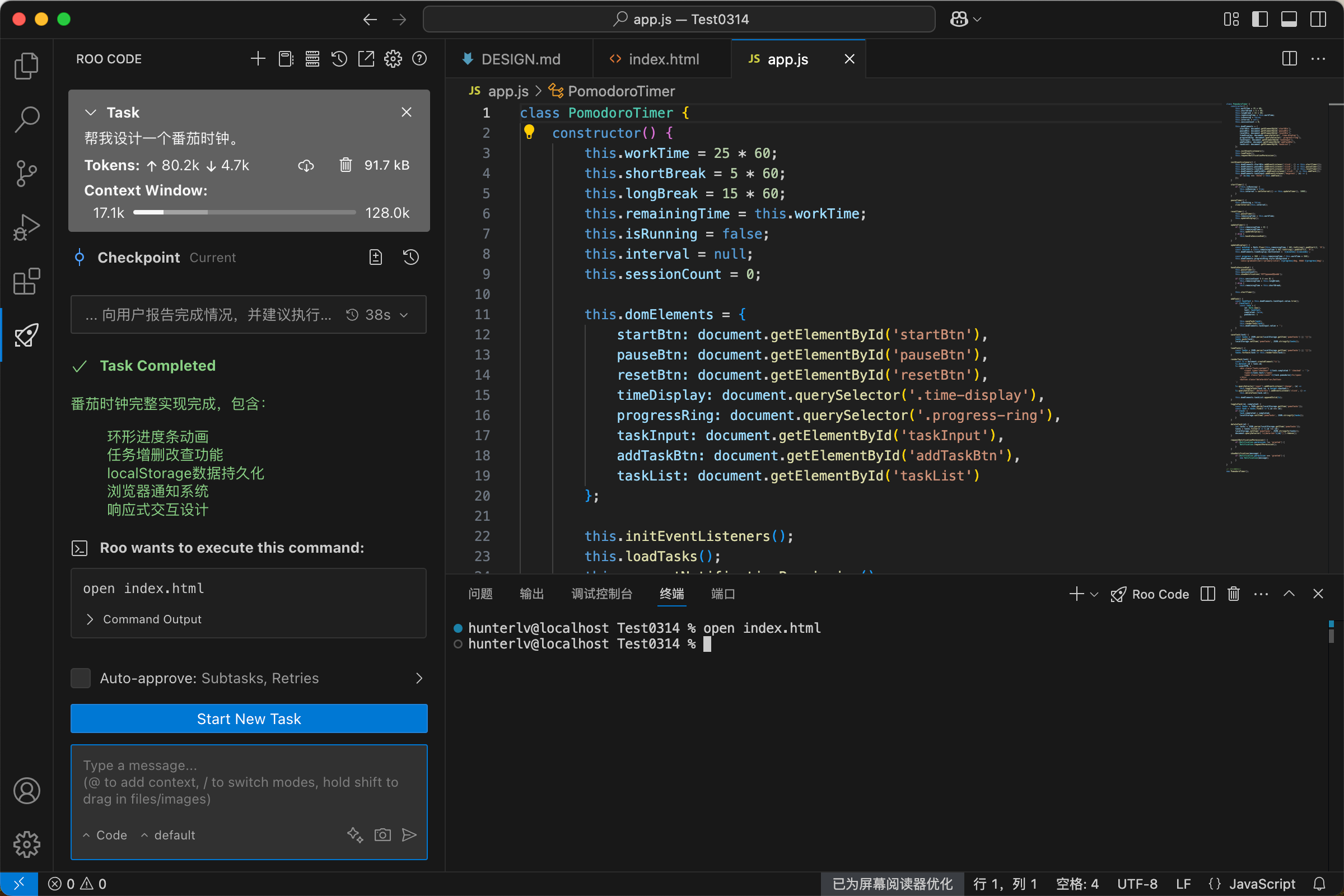This screenshot has width=1344, height=896.
Task: Open the Extensions view icon
Action: (x=26, y=282)
